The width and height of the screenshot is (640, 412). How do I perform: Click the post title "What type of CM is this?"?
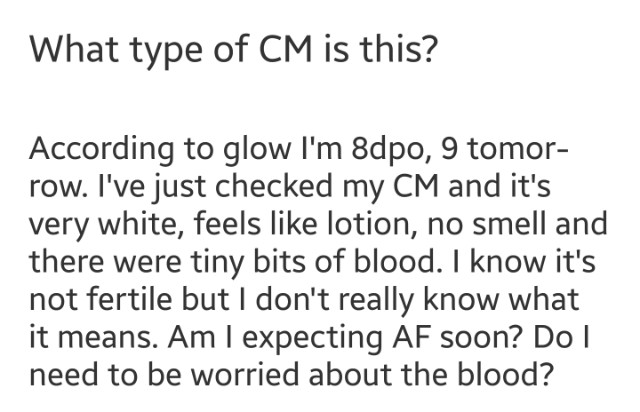[232, 47]
